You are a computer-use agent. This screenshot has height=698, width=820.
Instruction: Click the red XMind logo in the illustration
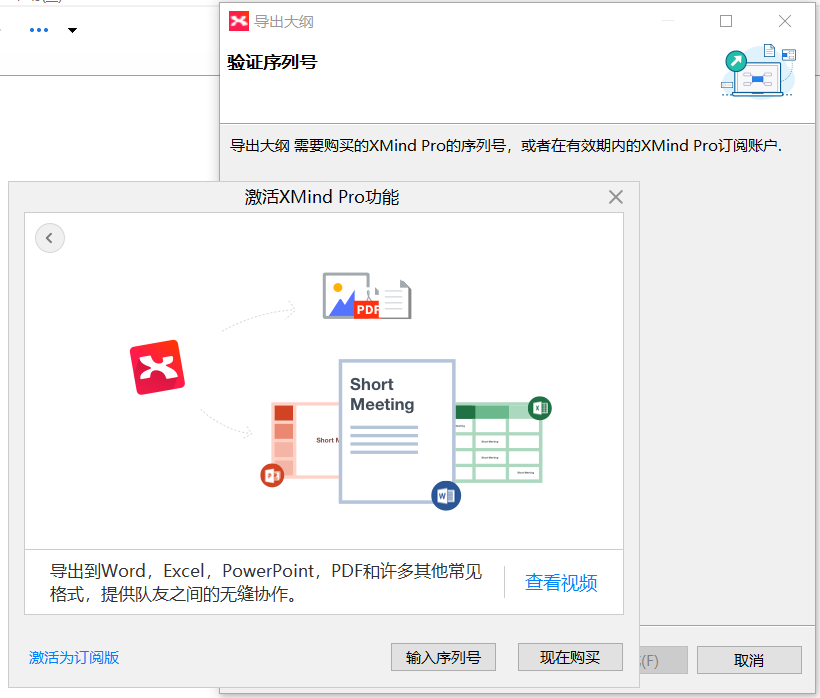(157, 367)
